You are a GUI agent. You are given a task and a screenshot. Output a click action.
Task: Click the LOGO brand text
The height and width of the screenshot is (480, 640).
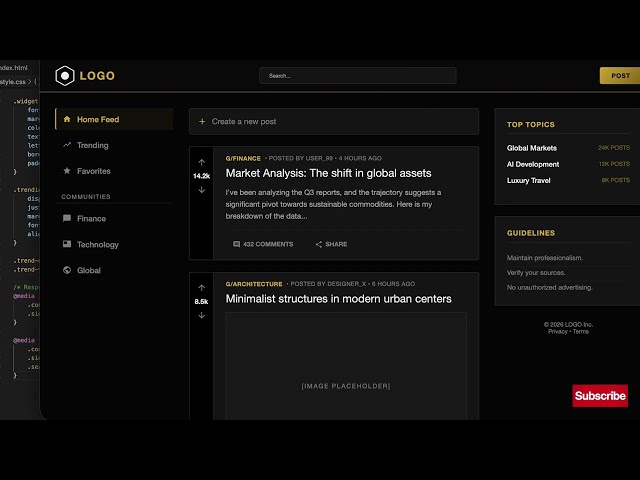97,76
